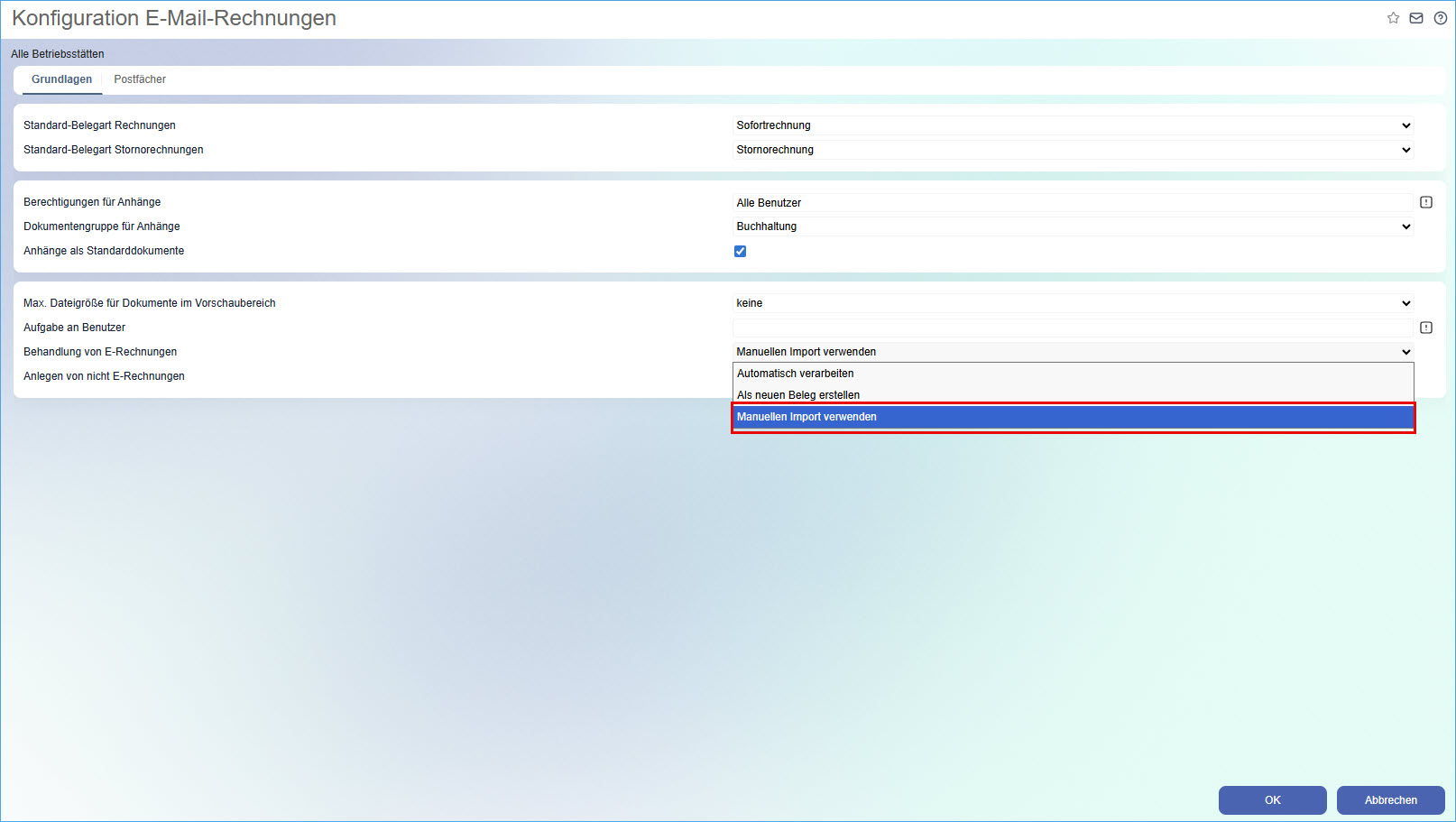Click the Dokumentengruppe für Anhänge label
The image size is (1456, 822).
coord(102,226)
